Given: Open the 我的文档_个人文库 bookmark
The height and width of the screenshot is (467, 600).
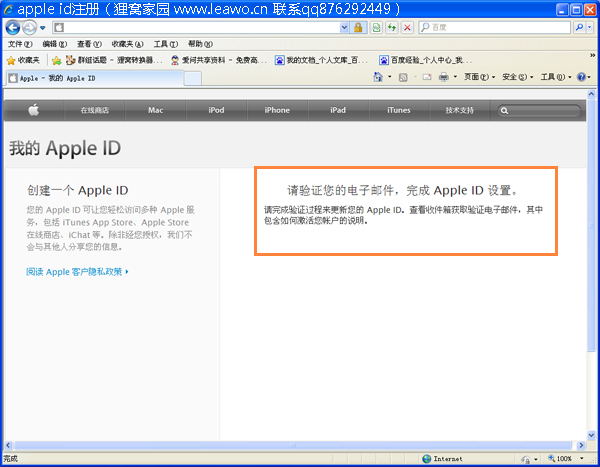Looking at the screenshot, I should (321, 60).
